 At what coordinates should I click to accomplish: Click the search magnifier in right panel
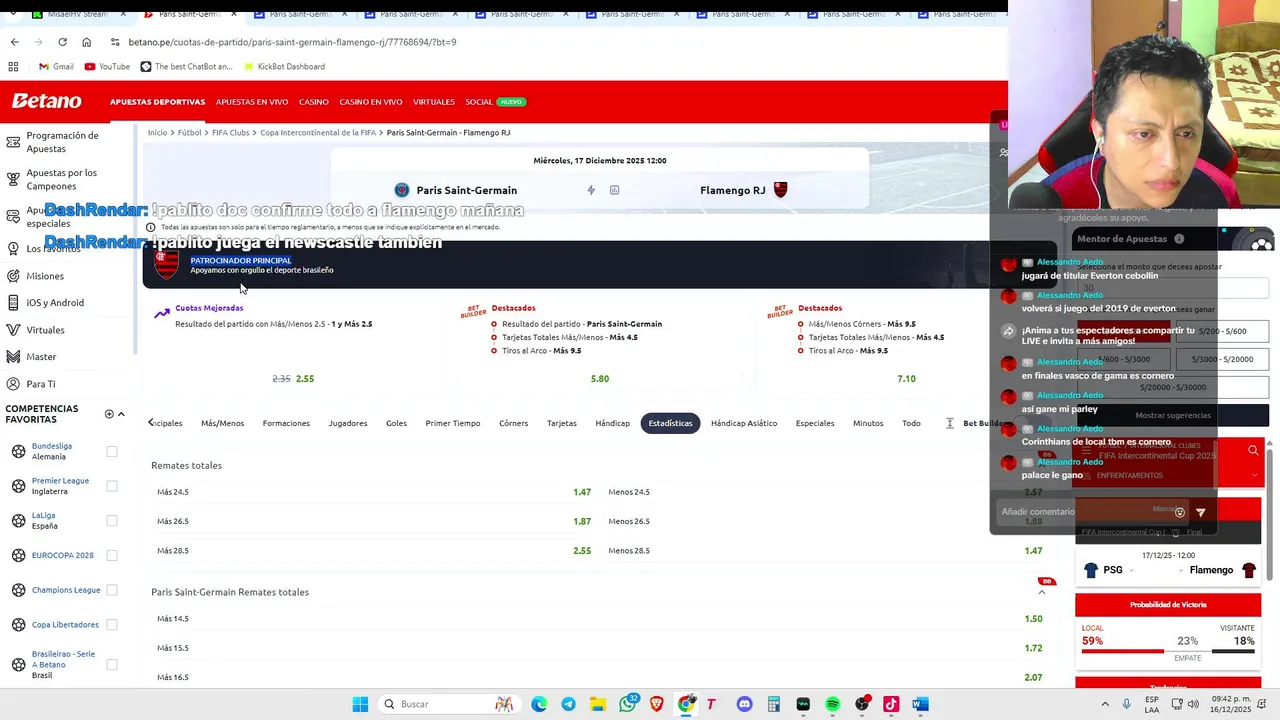pos(1253,451)
